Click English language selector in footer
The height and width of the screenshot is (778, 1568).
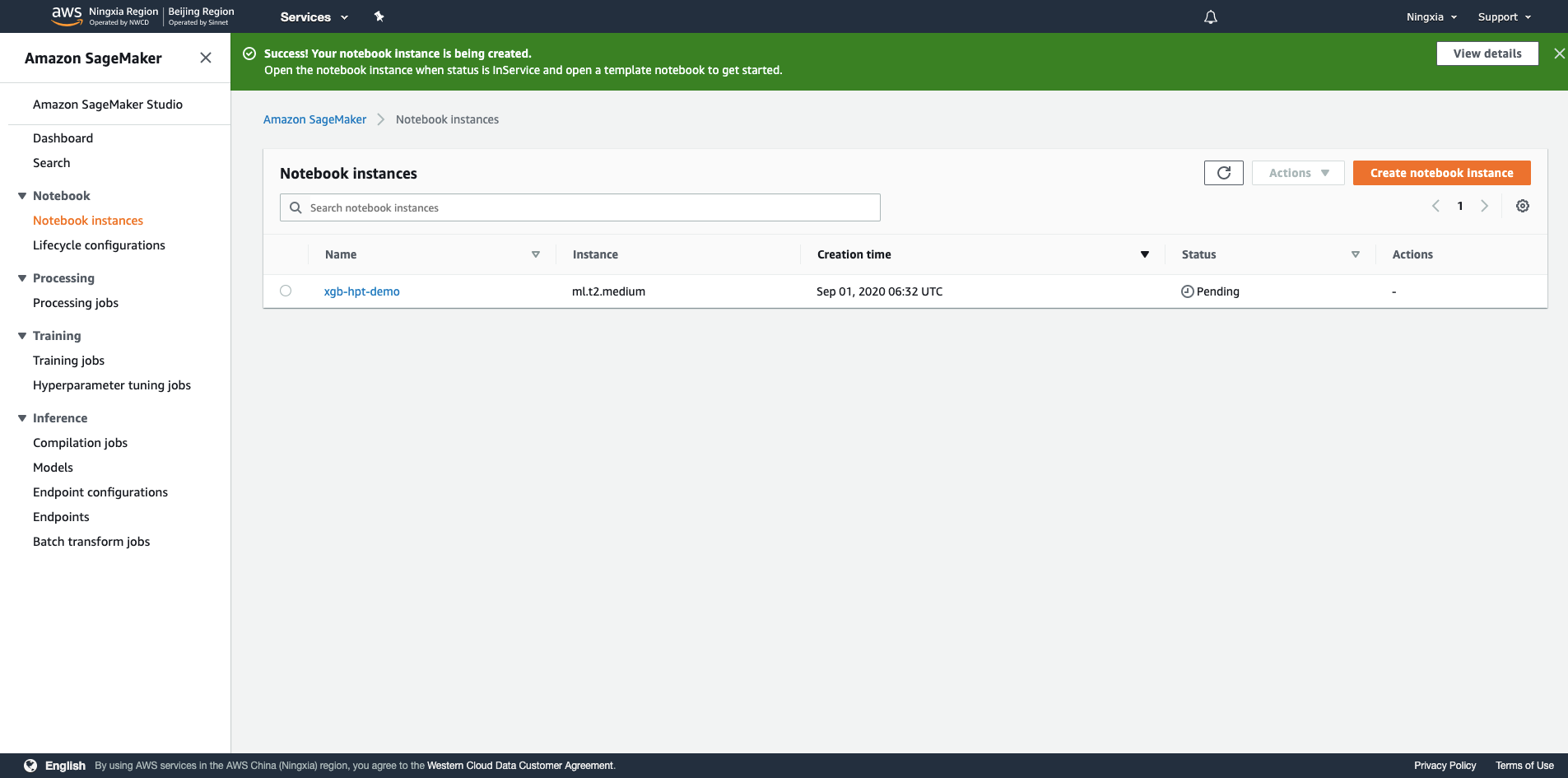tap(65, 766)
